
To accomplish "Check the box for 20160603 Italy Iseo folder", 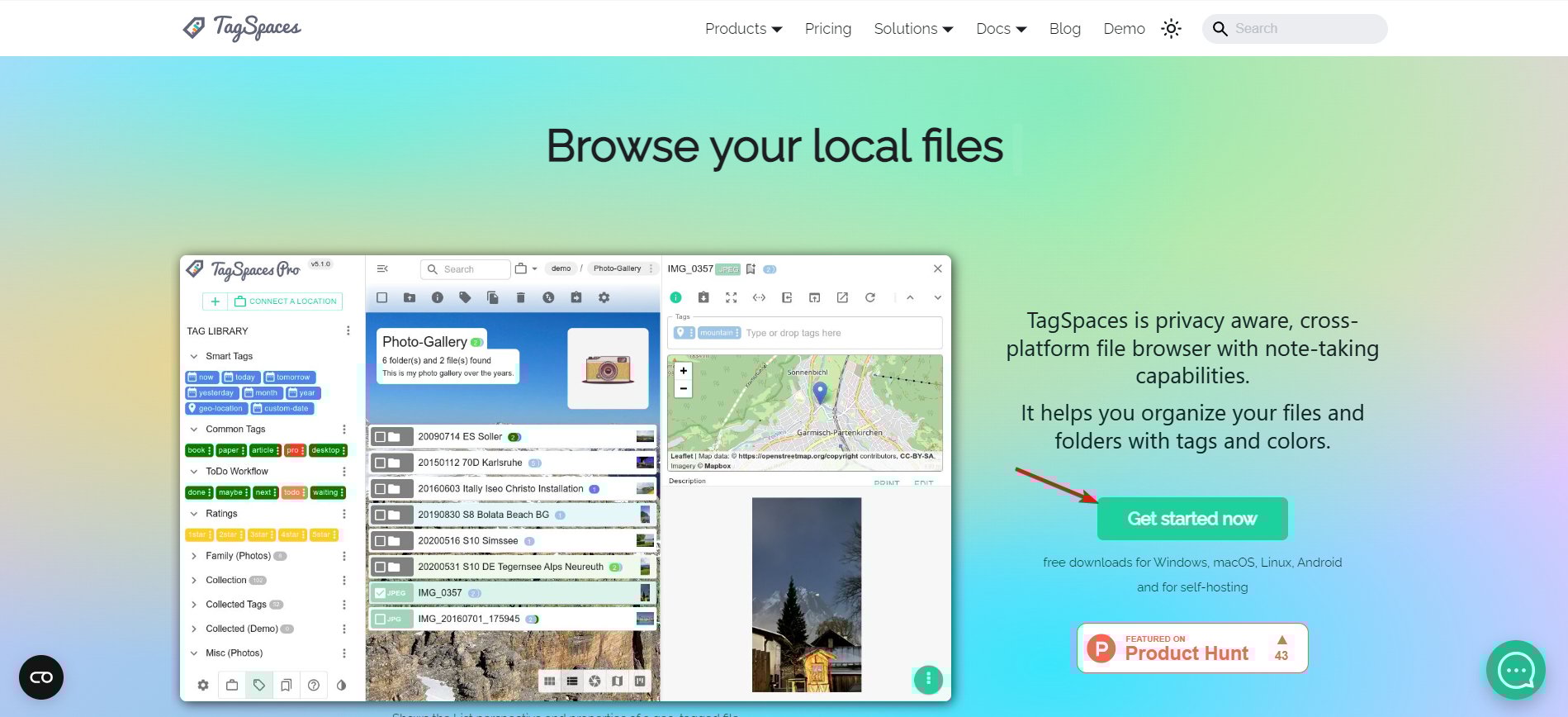I will pyautogui.click(x=381, y=489).
